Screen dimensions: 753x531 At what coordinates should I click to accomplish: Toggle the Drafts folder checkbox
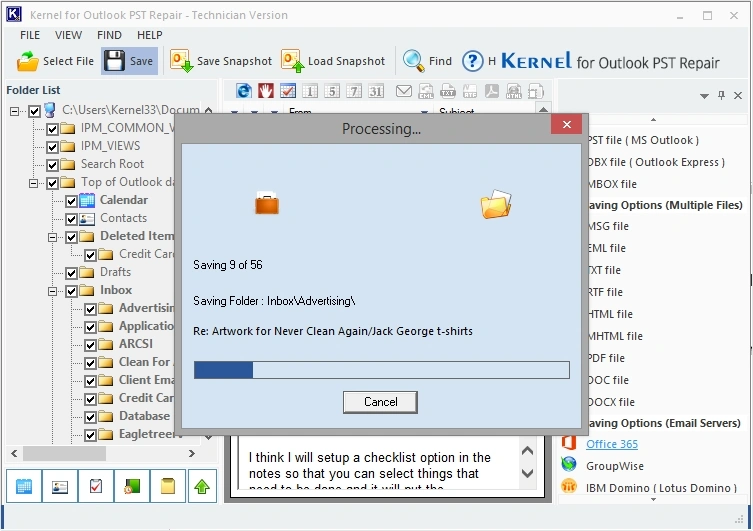coord(72,273)
